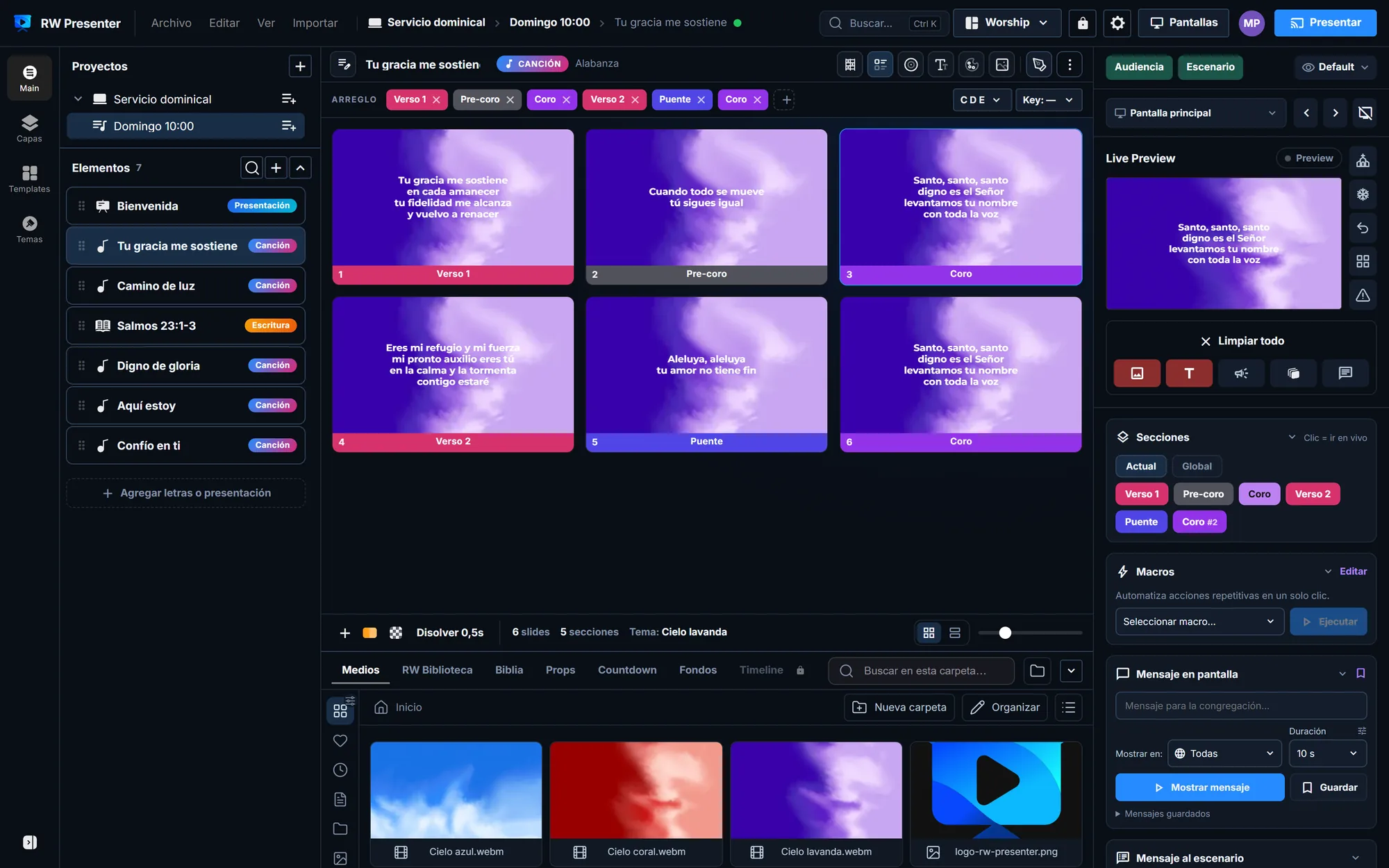The height and width of the screenshot is (868, 1389).
Task: Click the Mostrar mensaje button
Action: click(1199, 787)
